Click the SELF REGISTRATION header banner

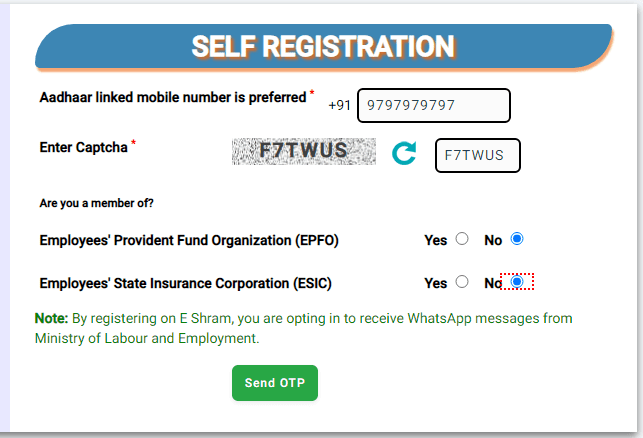tap(324, 46)
